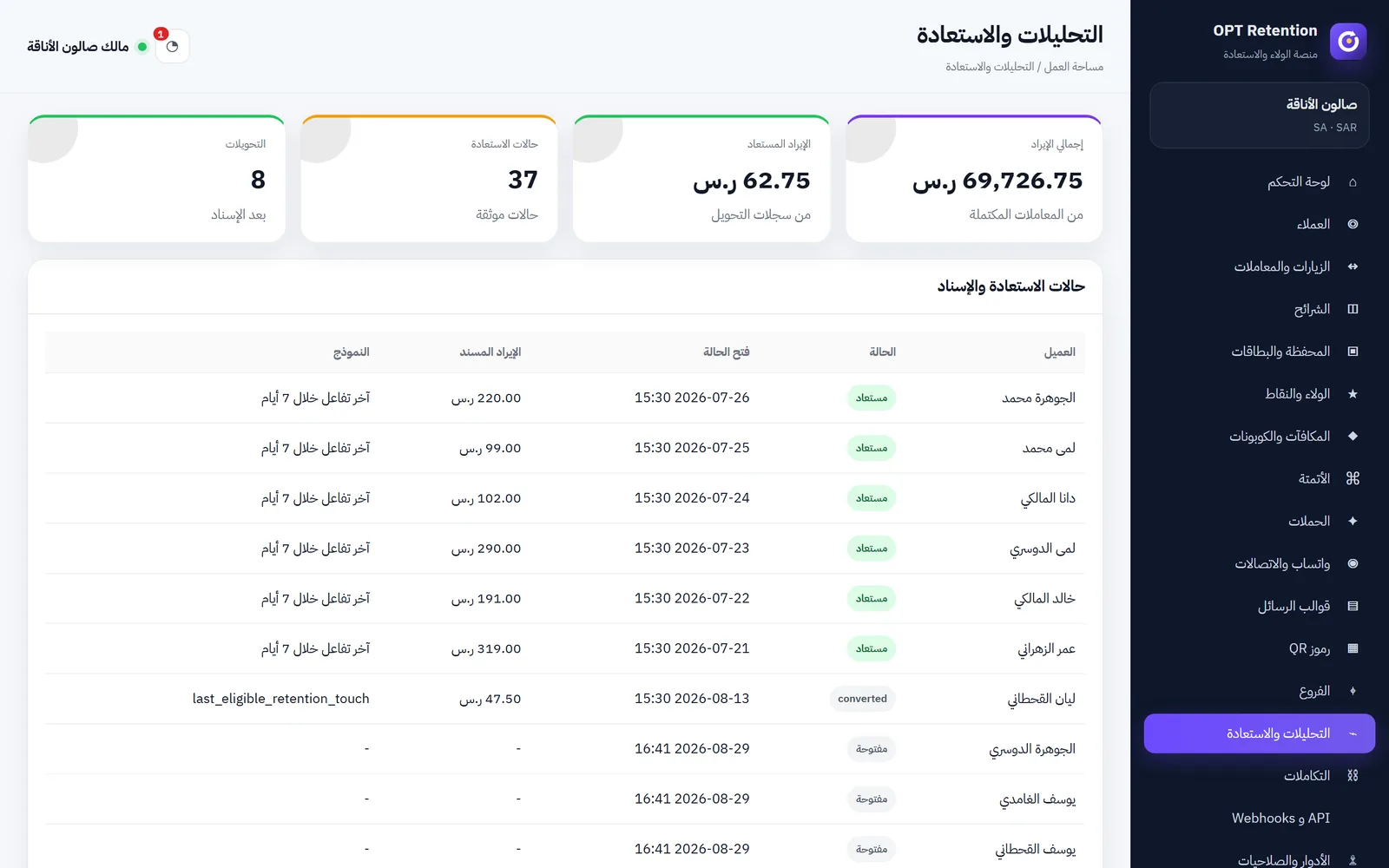Screen dimensions: 1389x868
Task: Click the diamond icon beside المكافآت والكوبونات
Action: click(1353, 436)
